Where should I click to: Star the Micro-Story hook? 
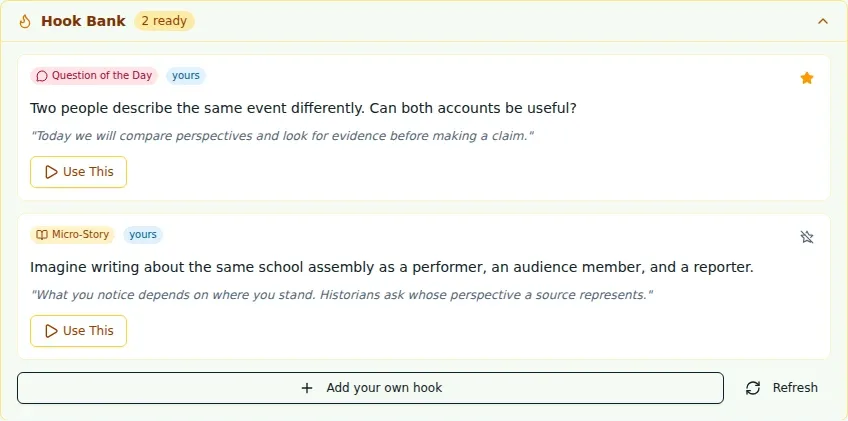tap(806, 237)
